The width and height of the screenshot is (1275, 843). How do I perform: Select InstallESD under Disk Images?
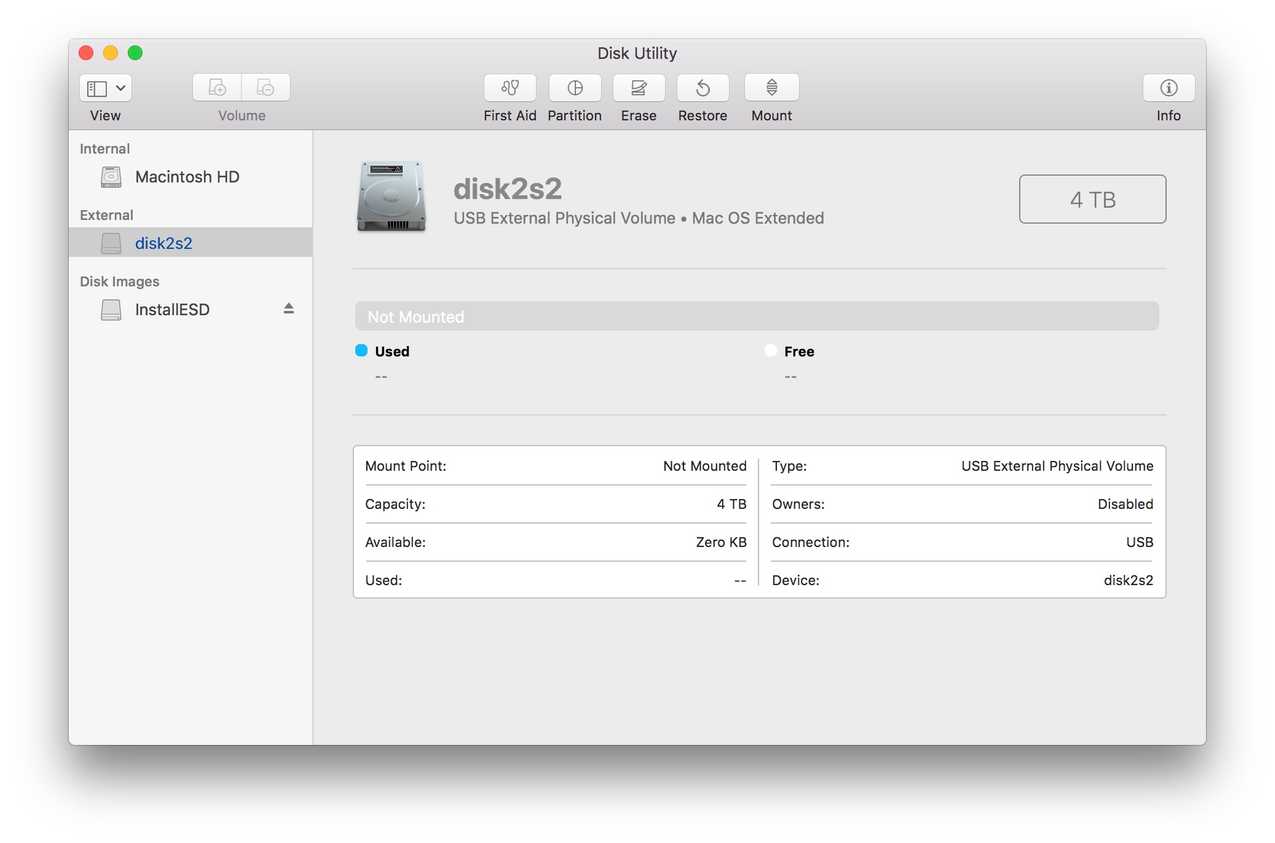(172, 309)
